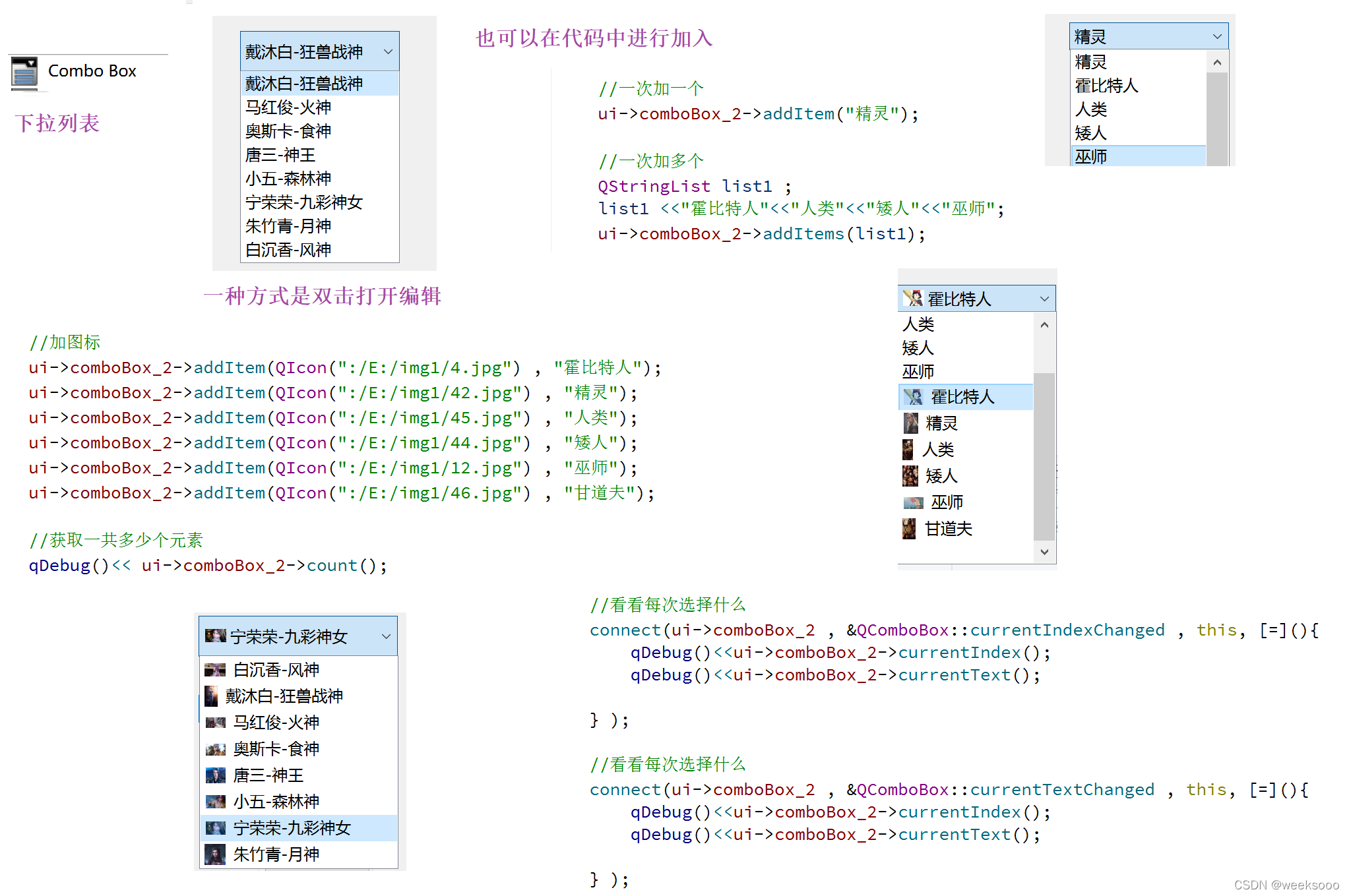
Task: Click scroll-up arrow of 精灵 list
Action: [x=1217, y=63]
